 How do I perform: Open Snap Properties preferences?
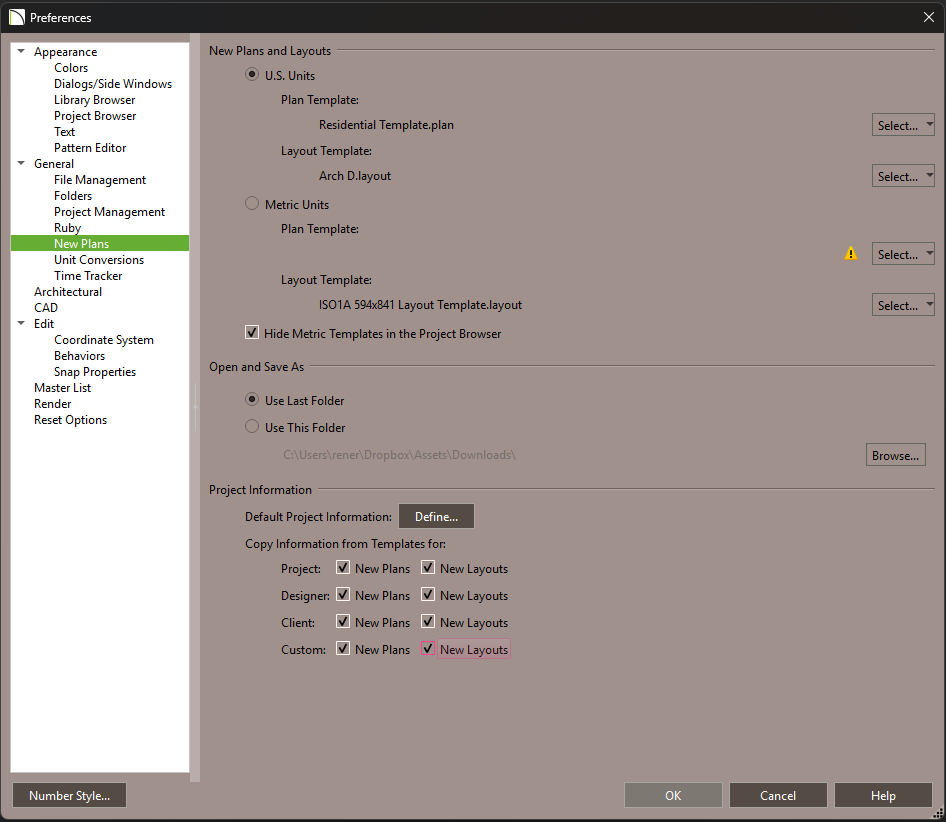pyautogui.click(x=95, y=372)
